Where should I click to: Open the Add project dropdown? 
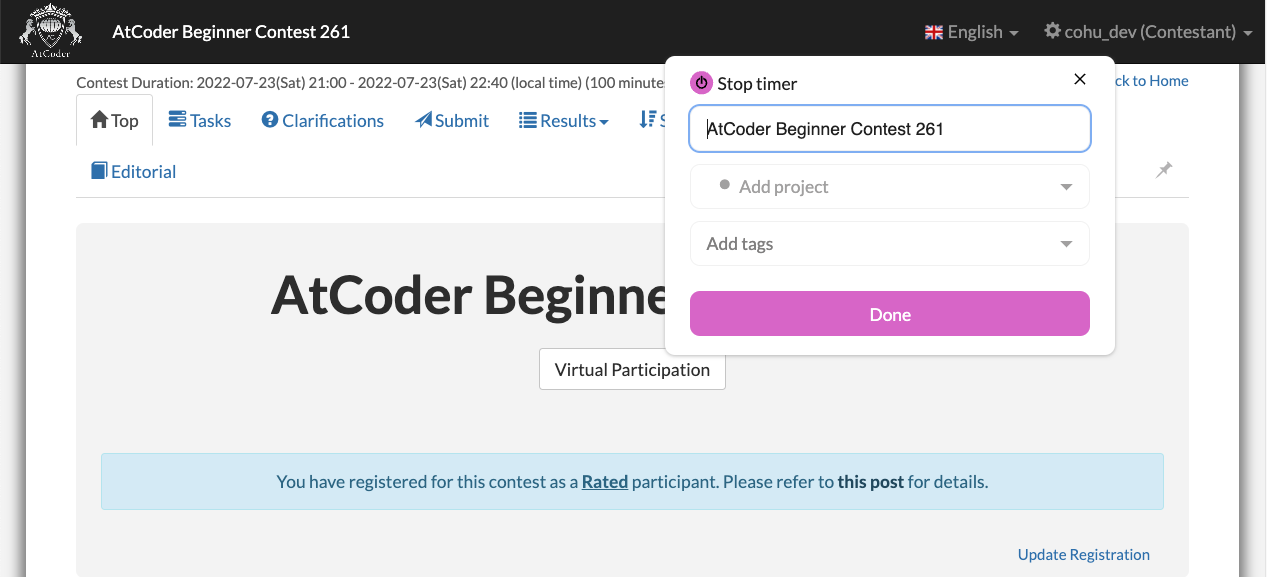890,187
